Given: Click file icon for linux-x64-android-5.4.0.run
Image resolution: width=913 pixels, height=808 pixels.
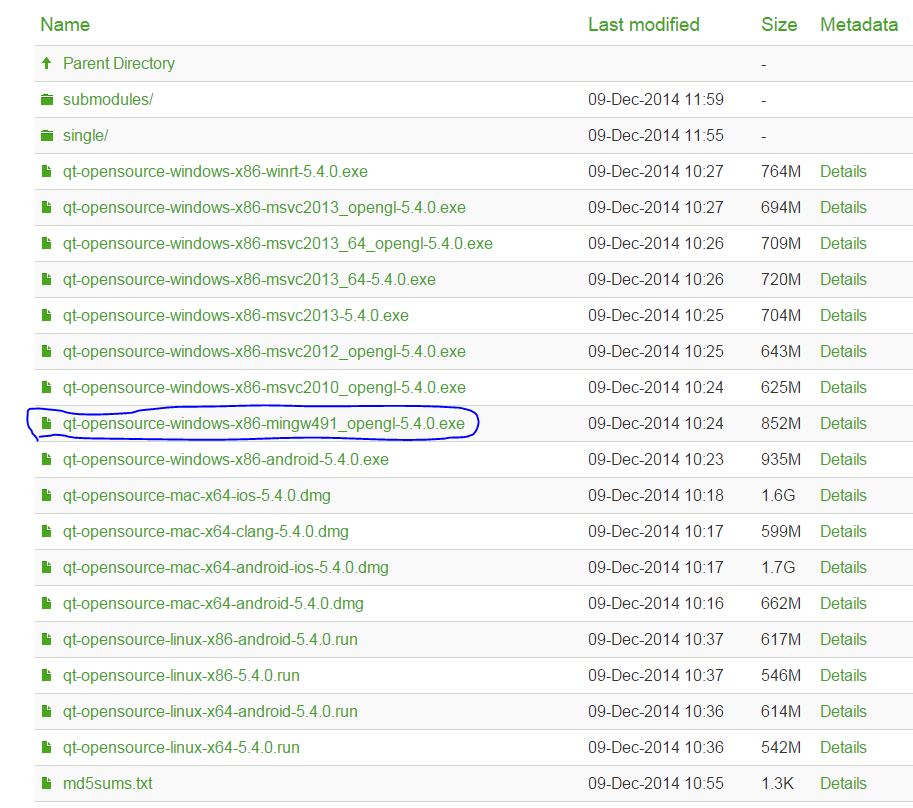Looking at the screenshot, I should pos(47,711).
